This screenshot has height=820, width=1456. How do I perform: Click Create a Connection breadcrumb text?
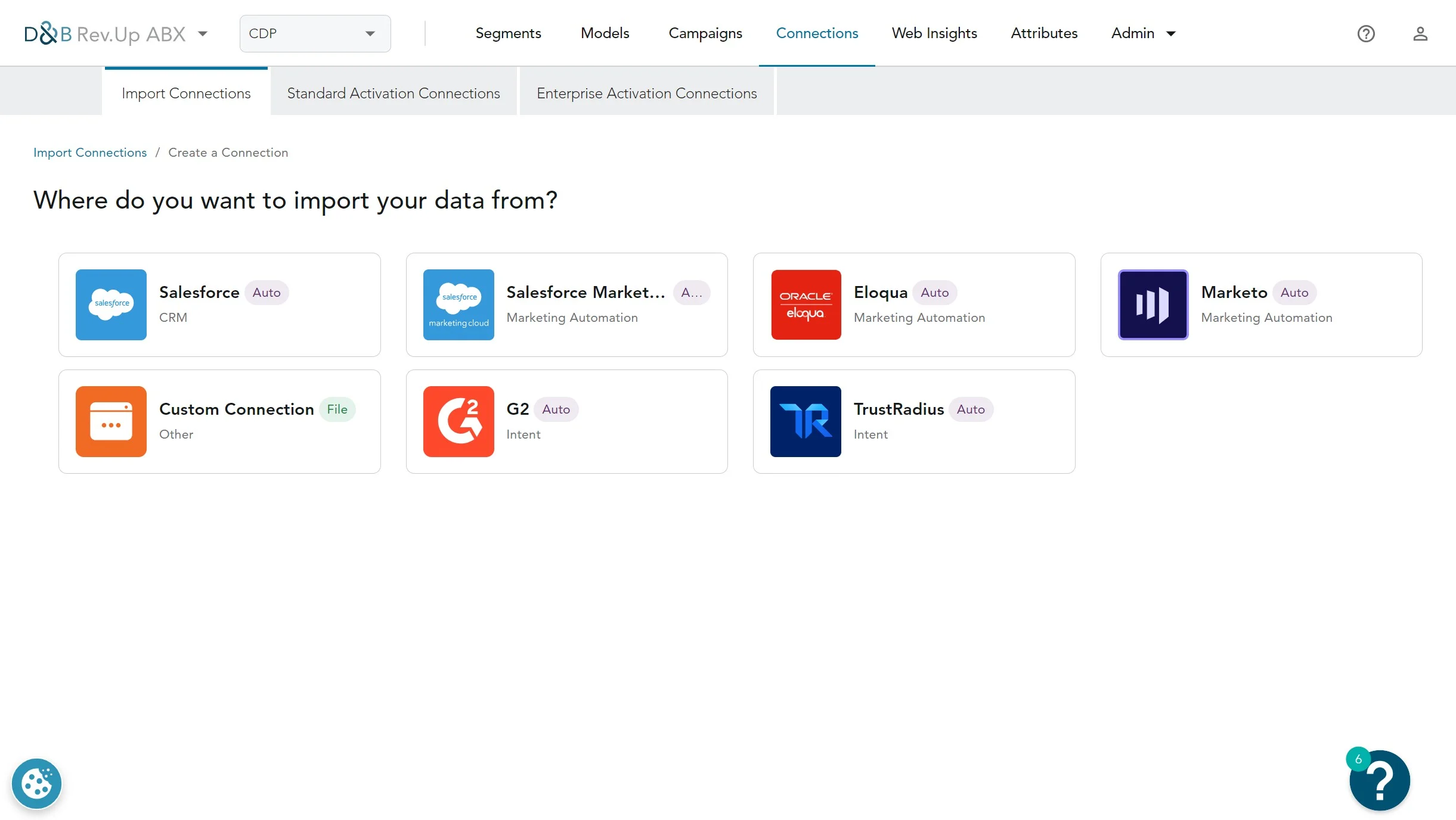tap(228, 153)
